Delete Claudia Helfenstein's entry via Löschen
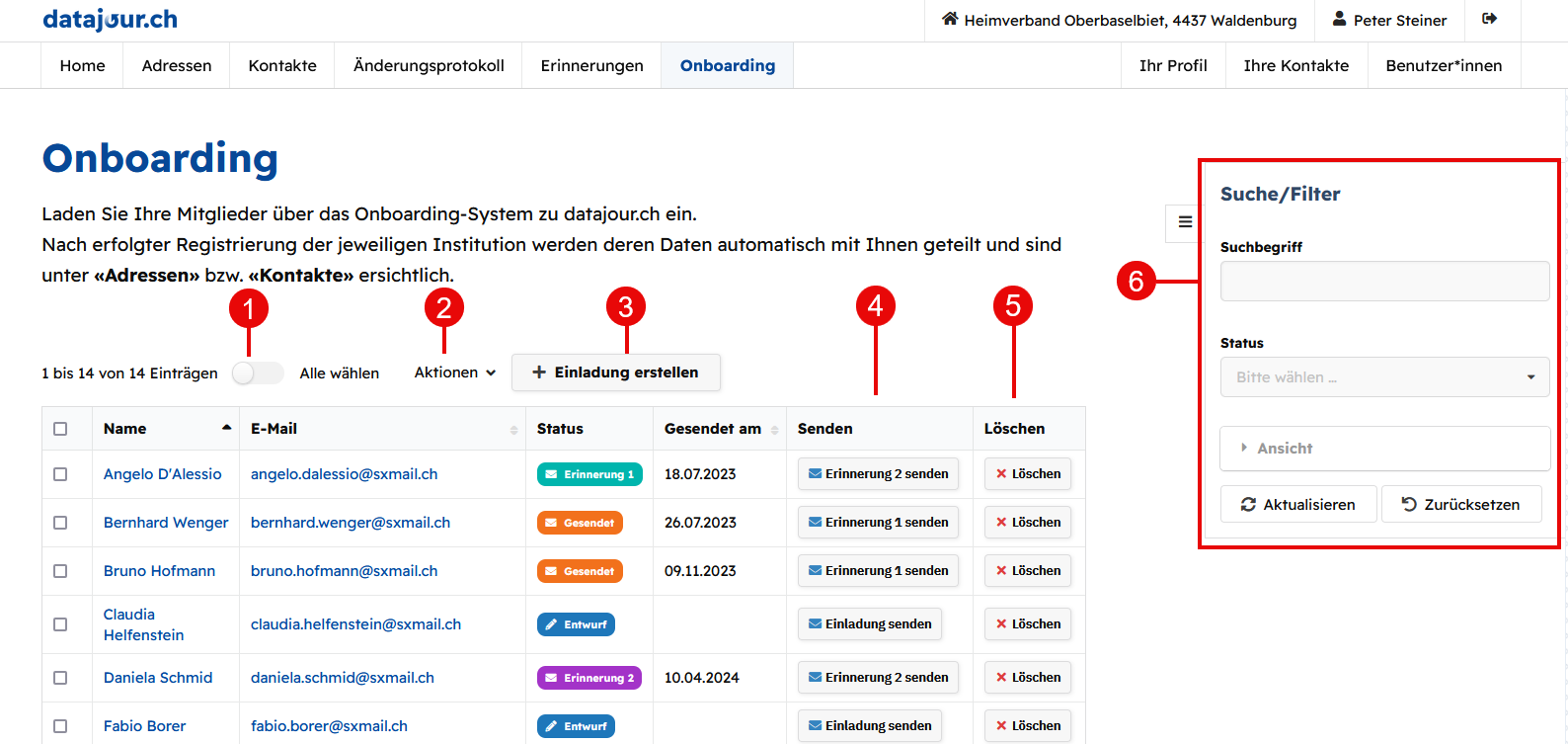1568x744 pixels. pyautogui.click(x=1028, y=624)
